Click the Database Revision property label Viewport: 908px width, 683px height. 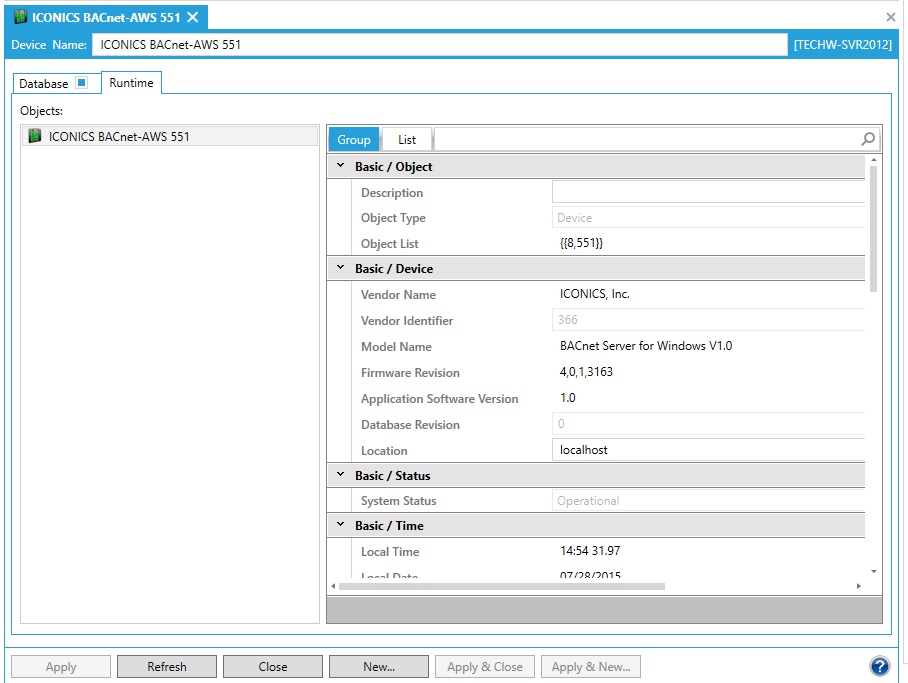pos(411,425)
